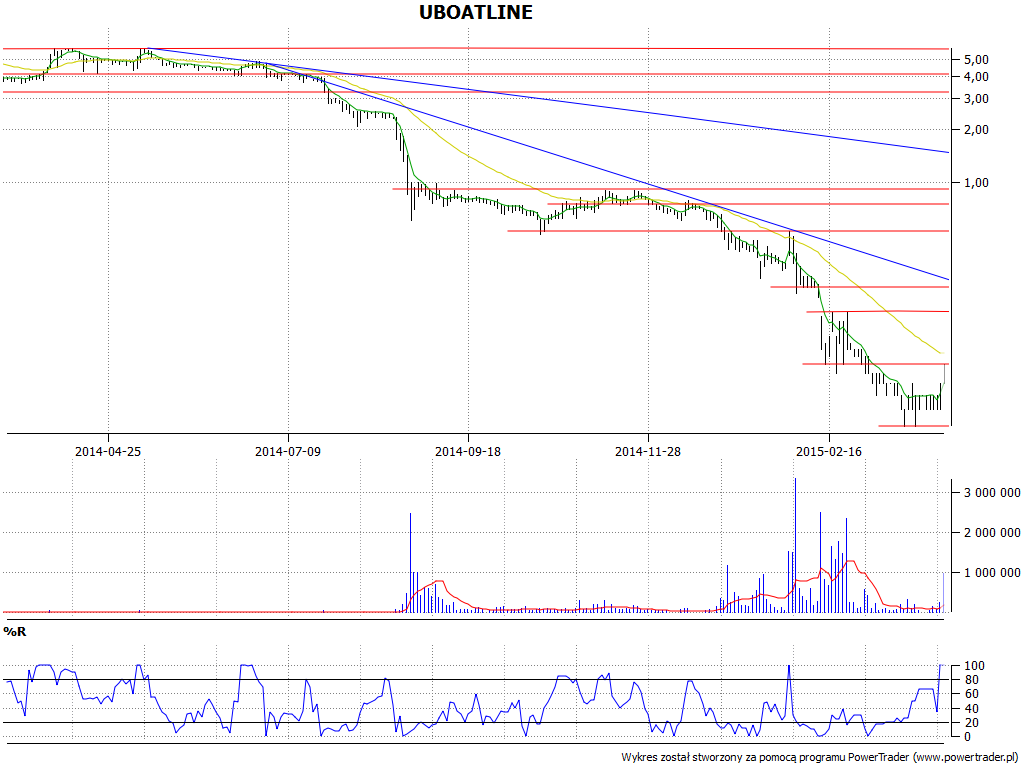Viewport: 1024px width, 768px height.
Task: Select the 2 000 000 volume label
Action: (992, 533)
